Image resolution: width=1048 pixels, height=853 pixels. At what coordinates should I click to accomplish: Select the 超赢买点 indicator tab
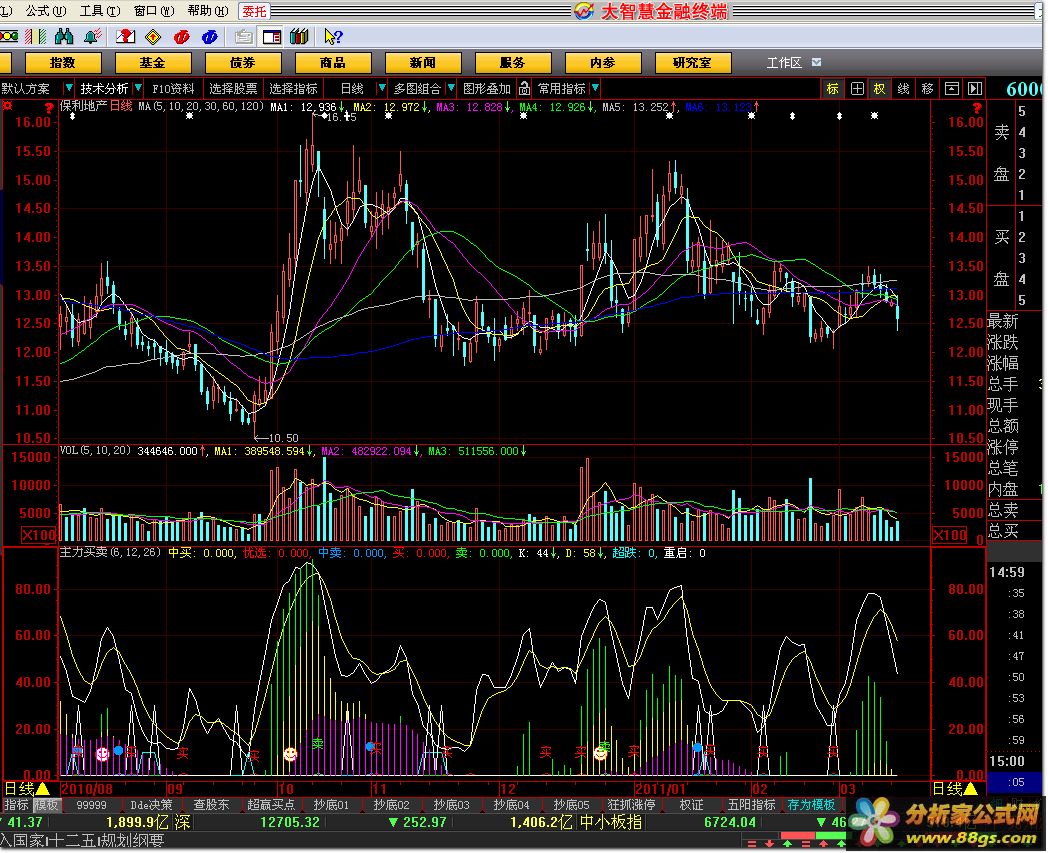pos(271,805)
